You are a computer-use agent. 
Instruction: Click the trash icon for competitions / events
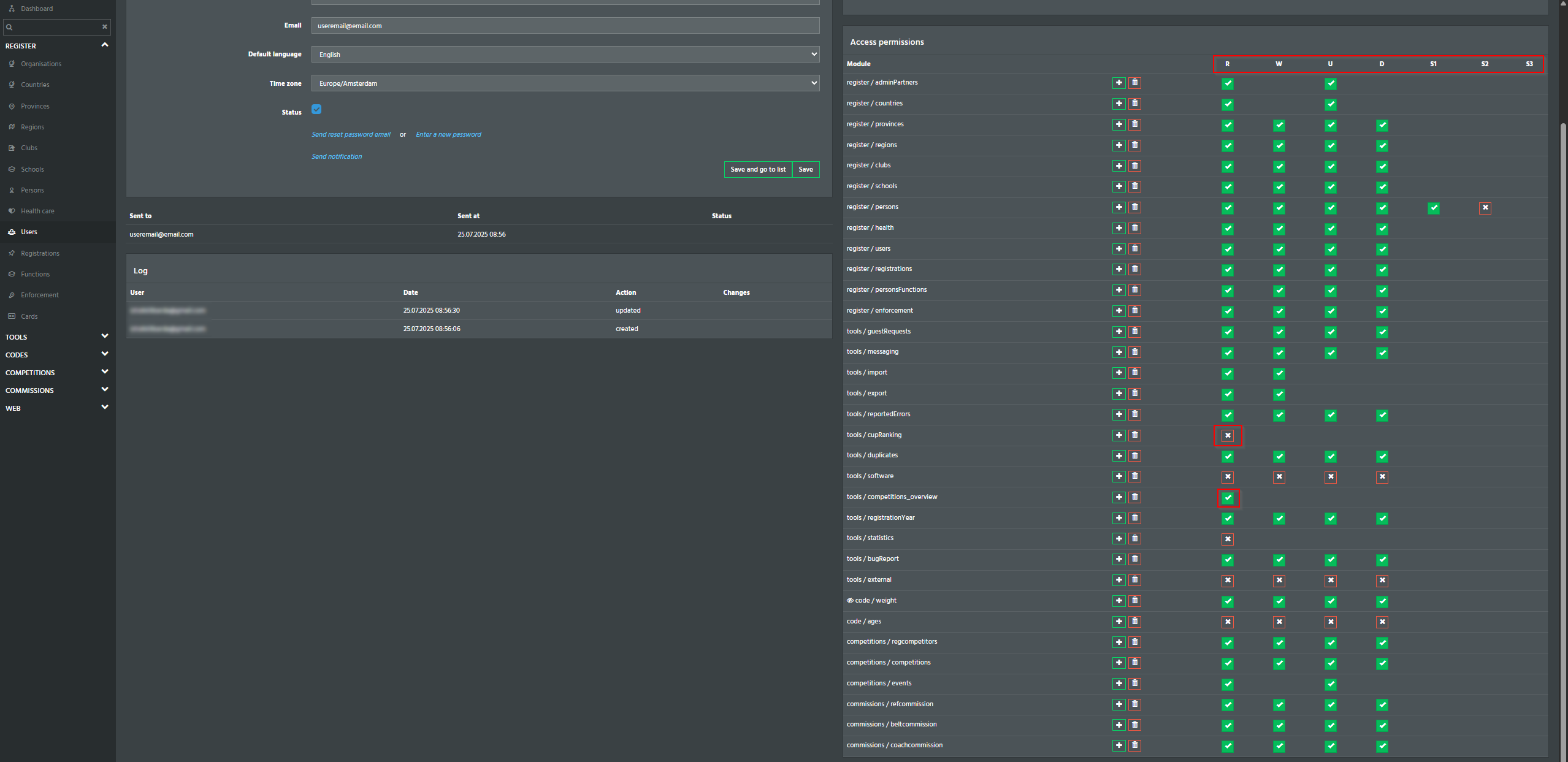[1134, 684]
